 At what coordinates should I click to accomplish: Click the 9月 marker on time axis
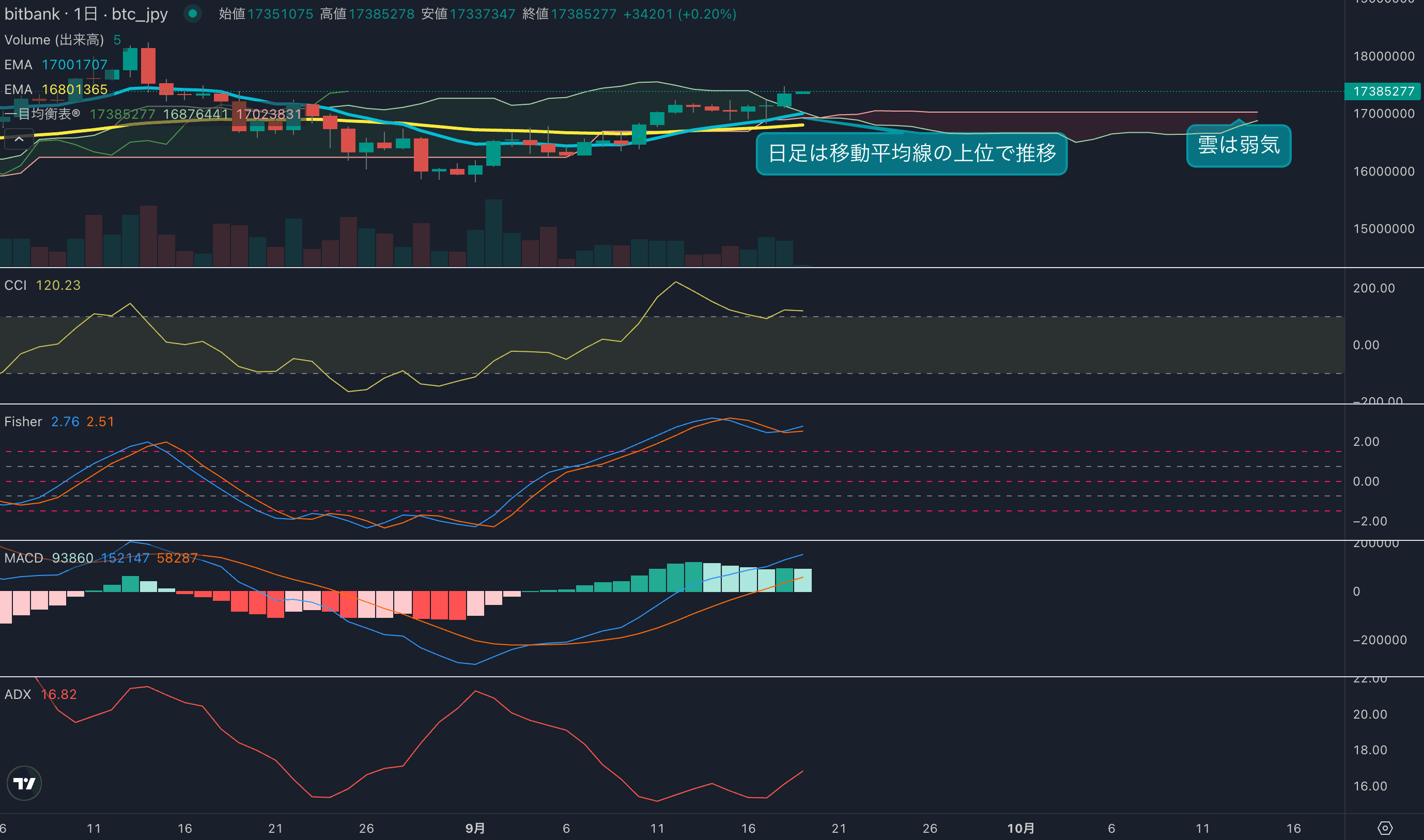click(475, 828)
